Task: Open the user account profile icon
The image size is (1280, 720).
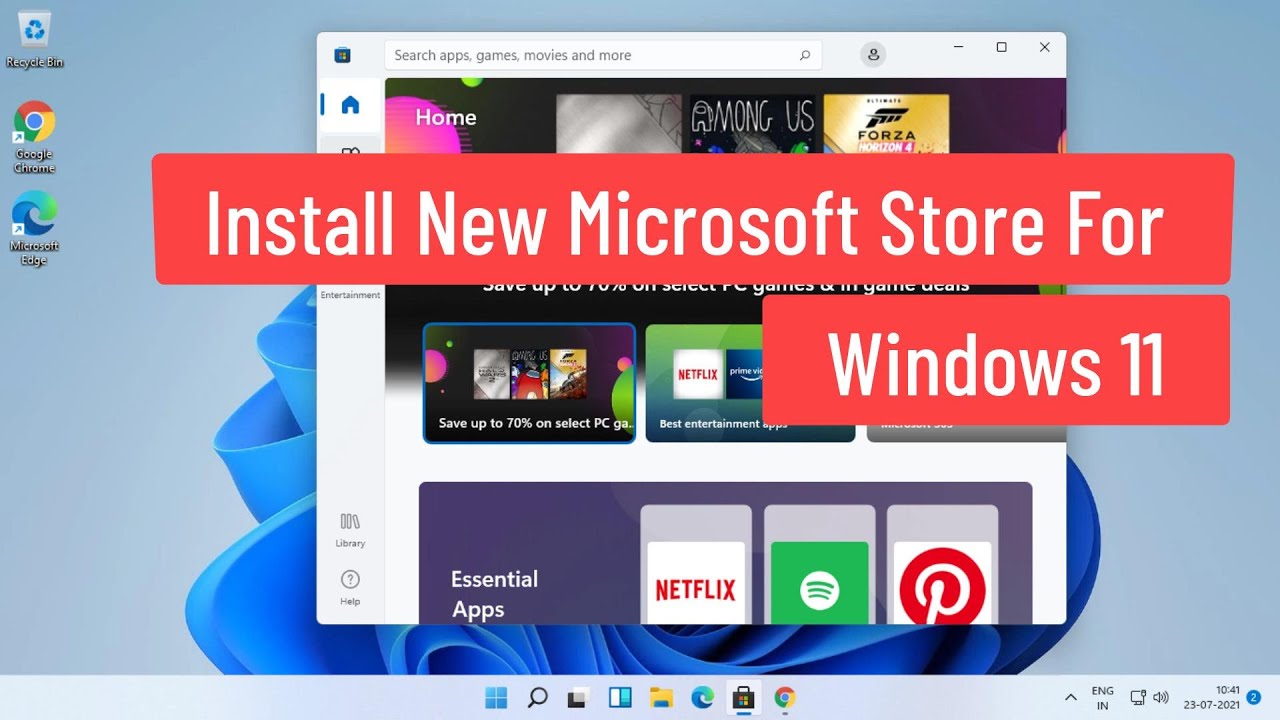Action: 873,55
